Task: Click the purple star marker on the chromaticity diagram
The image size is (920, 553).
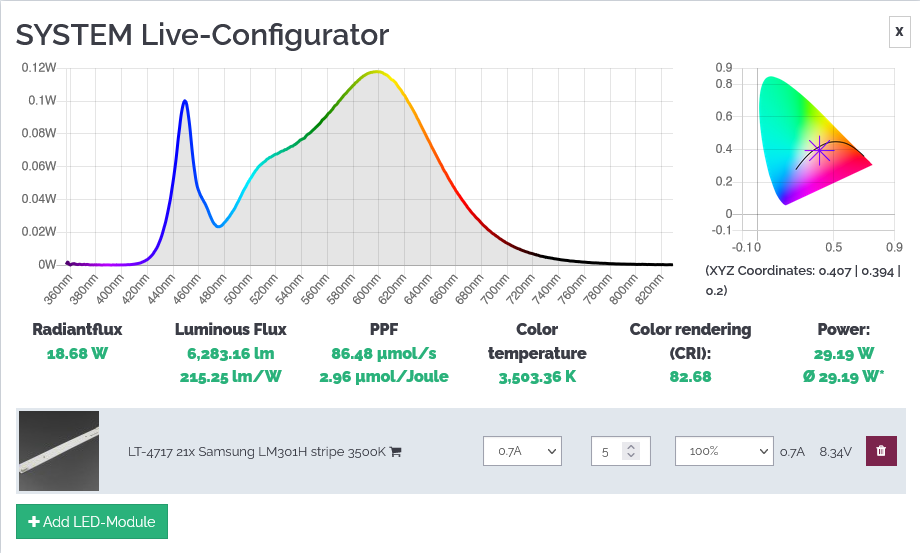Action: 818,151
